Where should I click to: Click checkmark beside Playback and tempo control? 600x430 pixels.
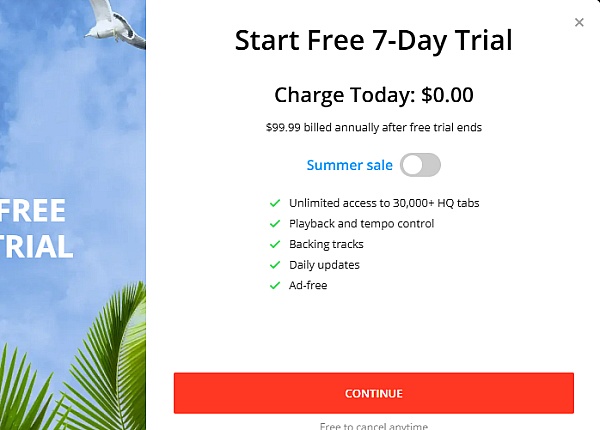pos(274,224)
